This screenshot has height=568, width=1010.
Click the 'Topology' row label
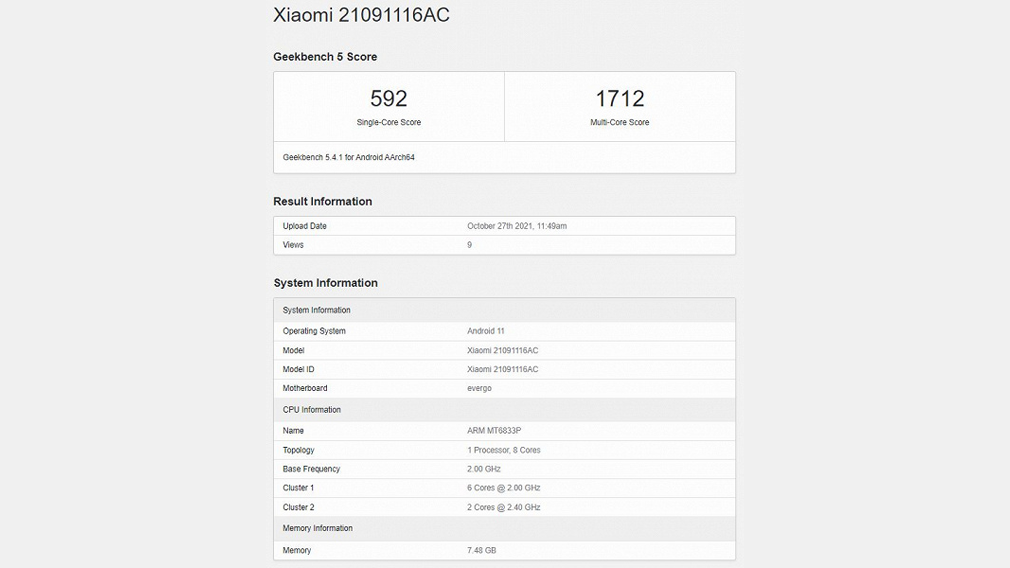pyautogui.click(x=298, y=450)
